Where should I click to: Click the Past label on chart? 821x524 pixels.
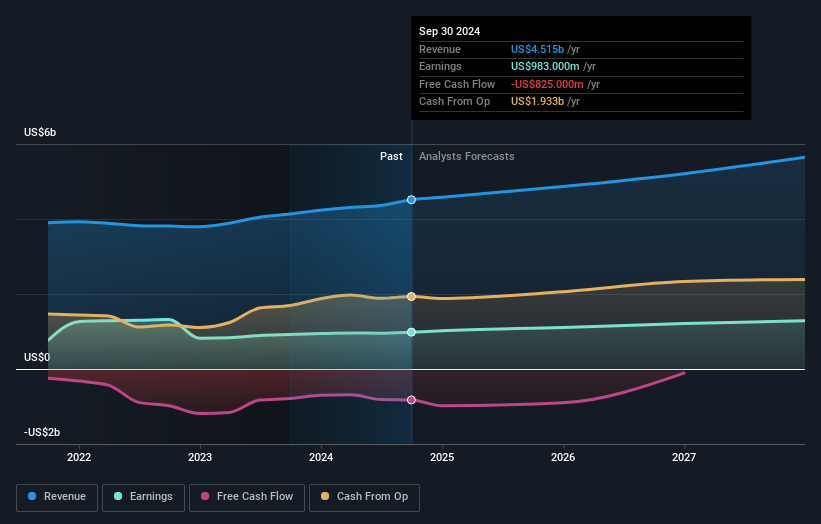[x=391, y=157]
